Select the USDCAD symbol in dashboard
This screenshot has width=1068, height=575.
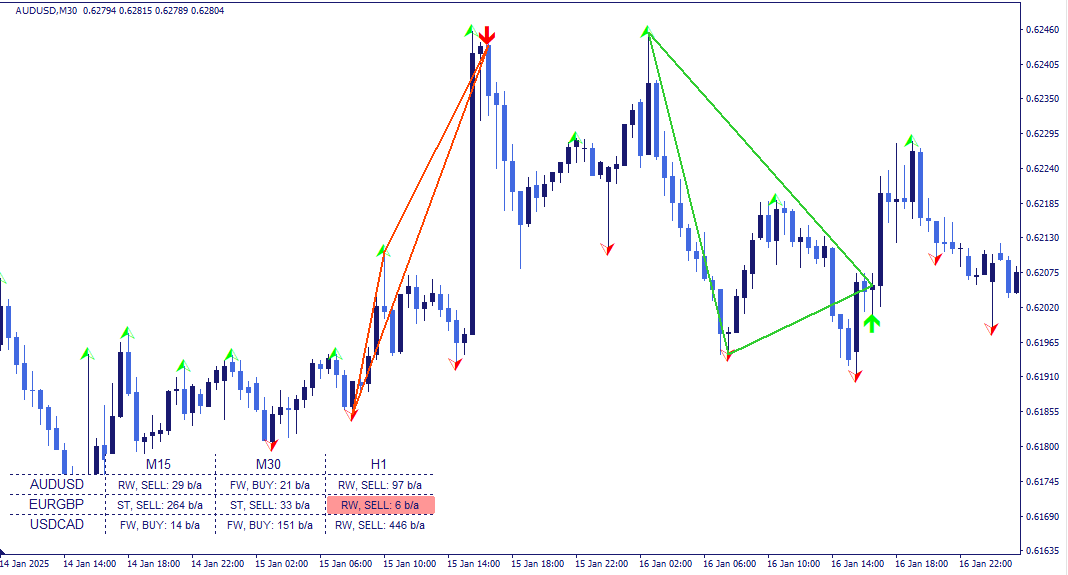tap(57, 524)
